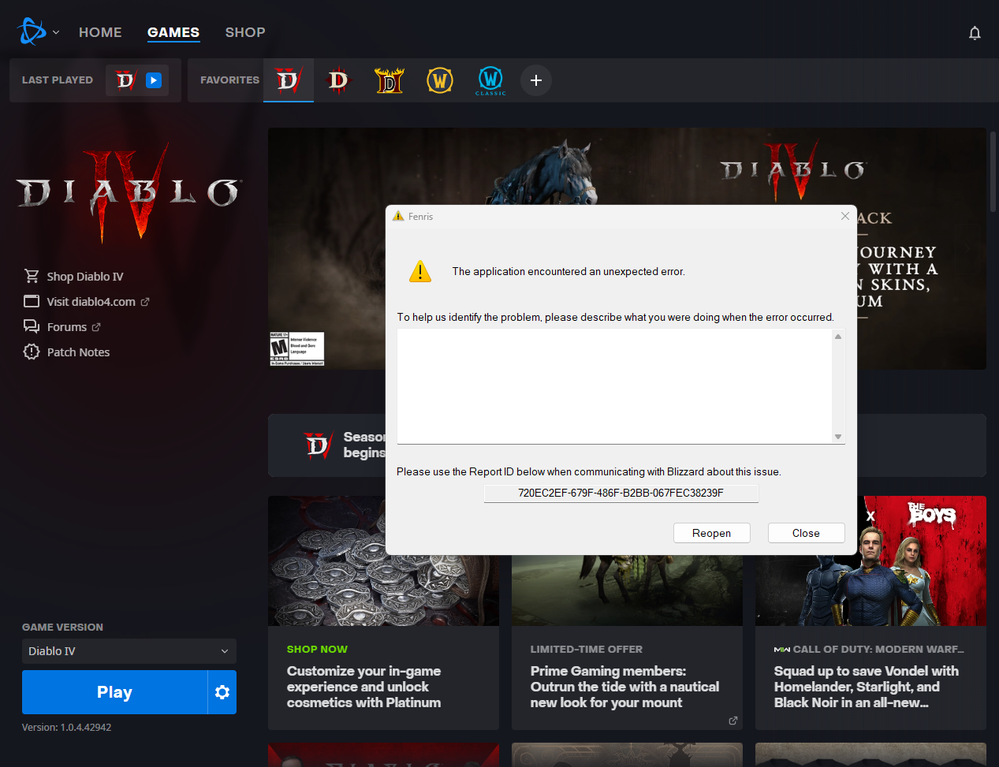Click the Report ID field
This screenshot has width=999, height=767.
coord(621,493)
